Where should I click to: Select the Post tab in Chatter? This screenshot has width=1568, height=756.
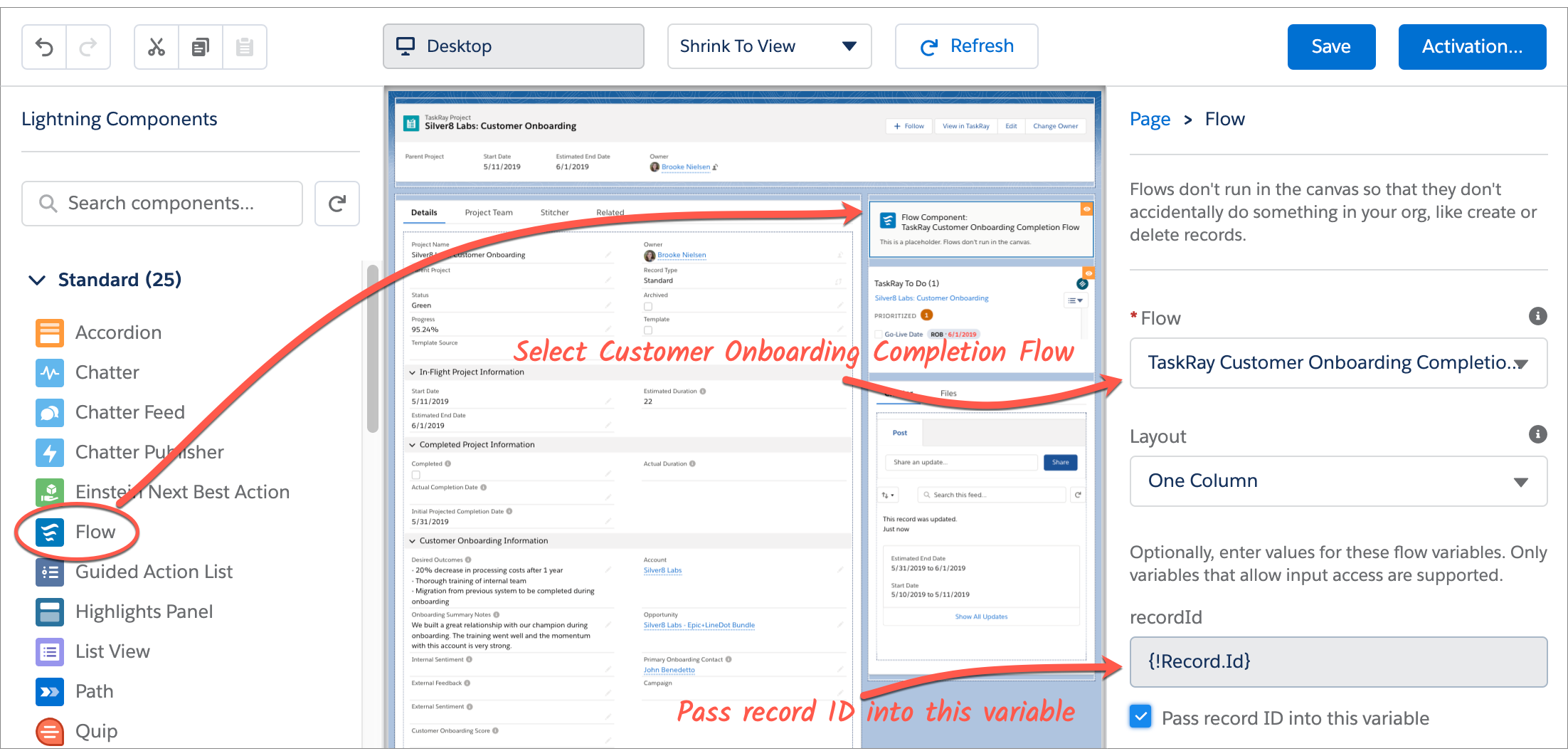coord(900,433)
